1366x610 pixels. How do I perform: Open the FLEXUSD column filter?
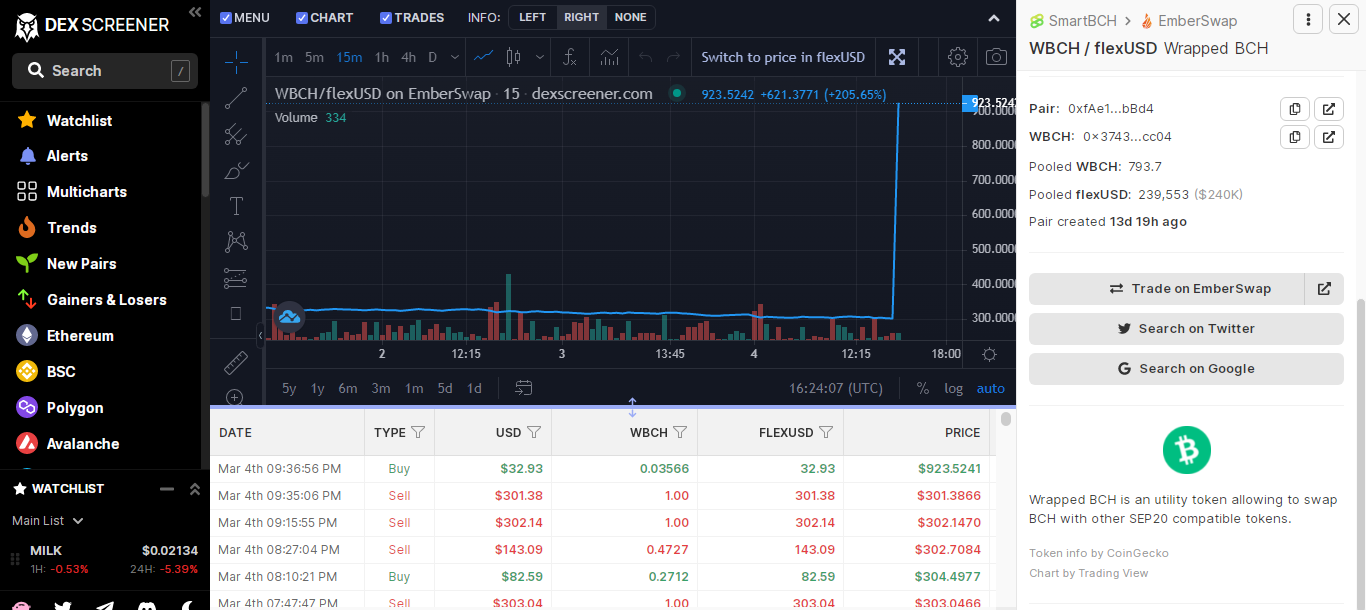point(826,432)
